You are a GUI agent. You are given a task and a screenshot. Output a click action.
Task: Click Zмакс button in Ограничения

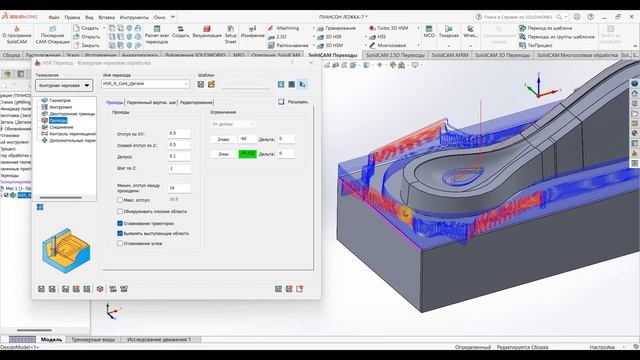coord(223,139)
